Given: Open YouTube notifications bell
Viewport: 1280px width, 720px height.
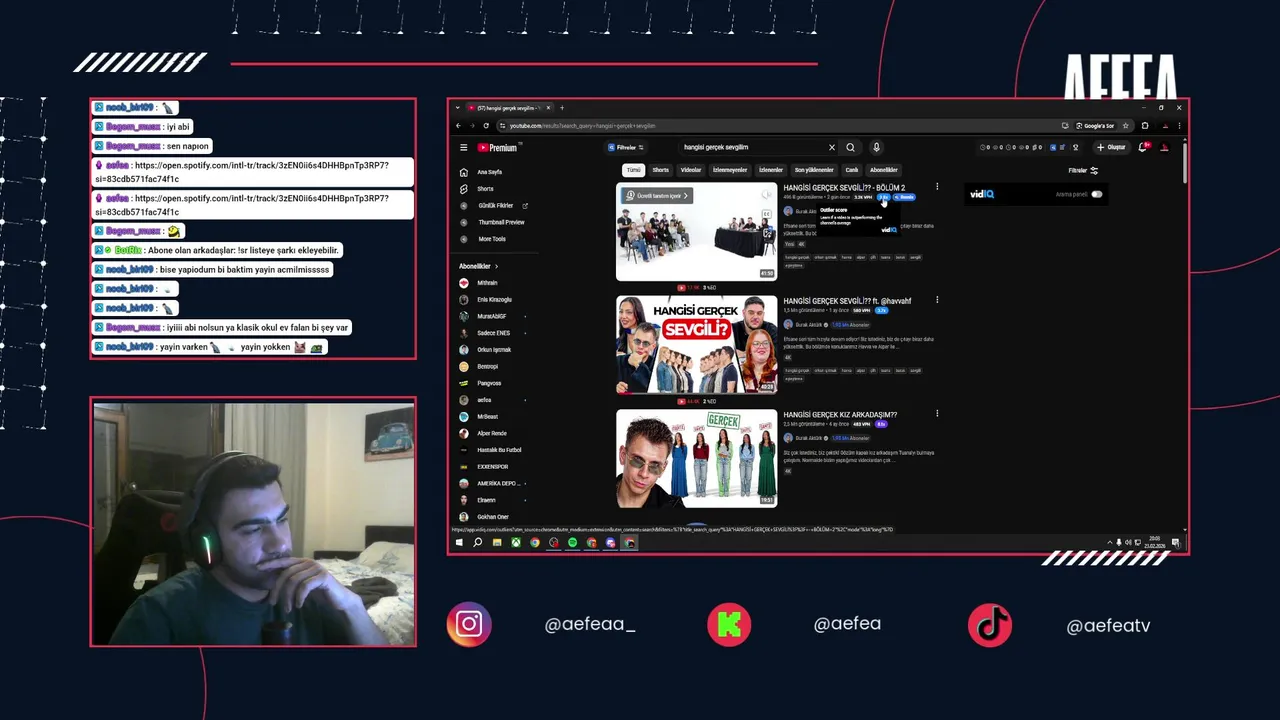Looking at the screenshot, I should pyautogui.click(x=1143, y=147).
